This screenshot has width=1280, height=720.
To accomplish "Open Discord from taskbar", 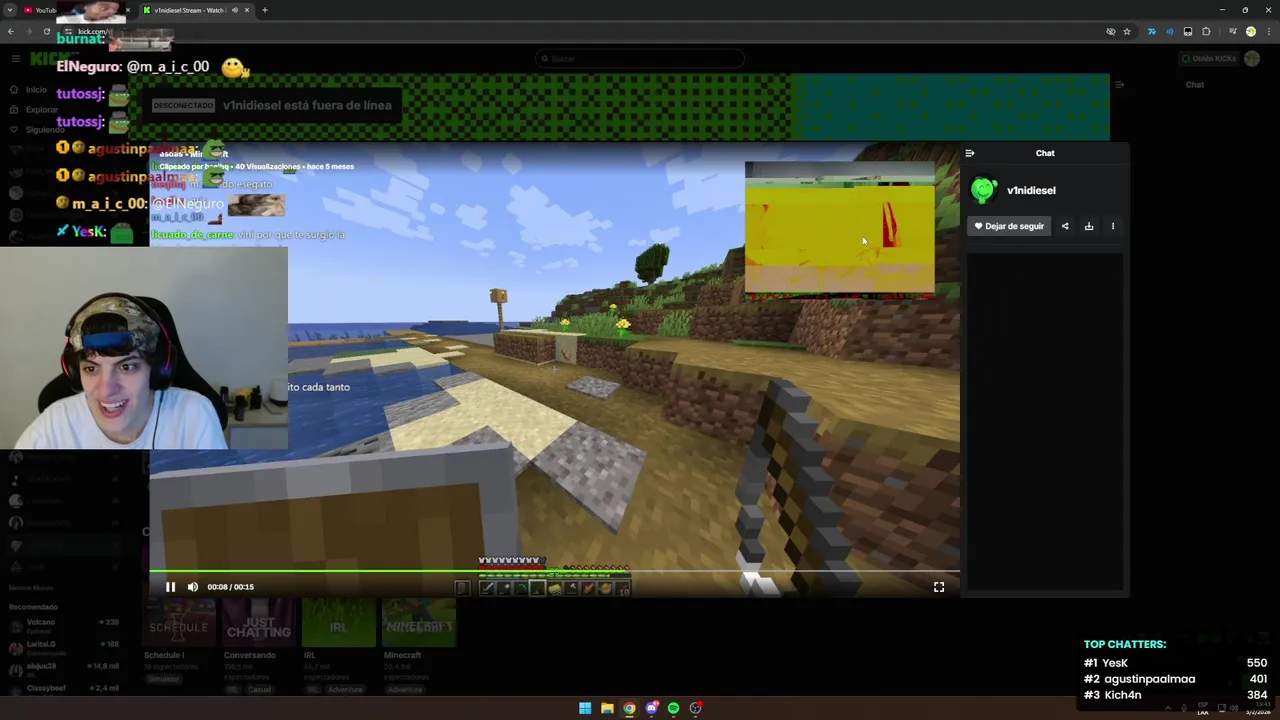I will tap(651, 708).
